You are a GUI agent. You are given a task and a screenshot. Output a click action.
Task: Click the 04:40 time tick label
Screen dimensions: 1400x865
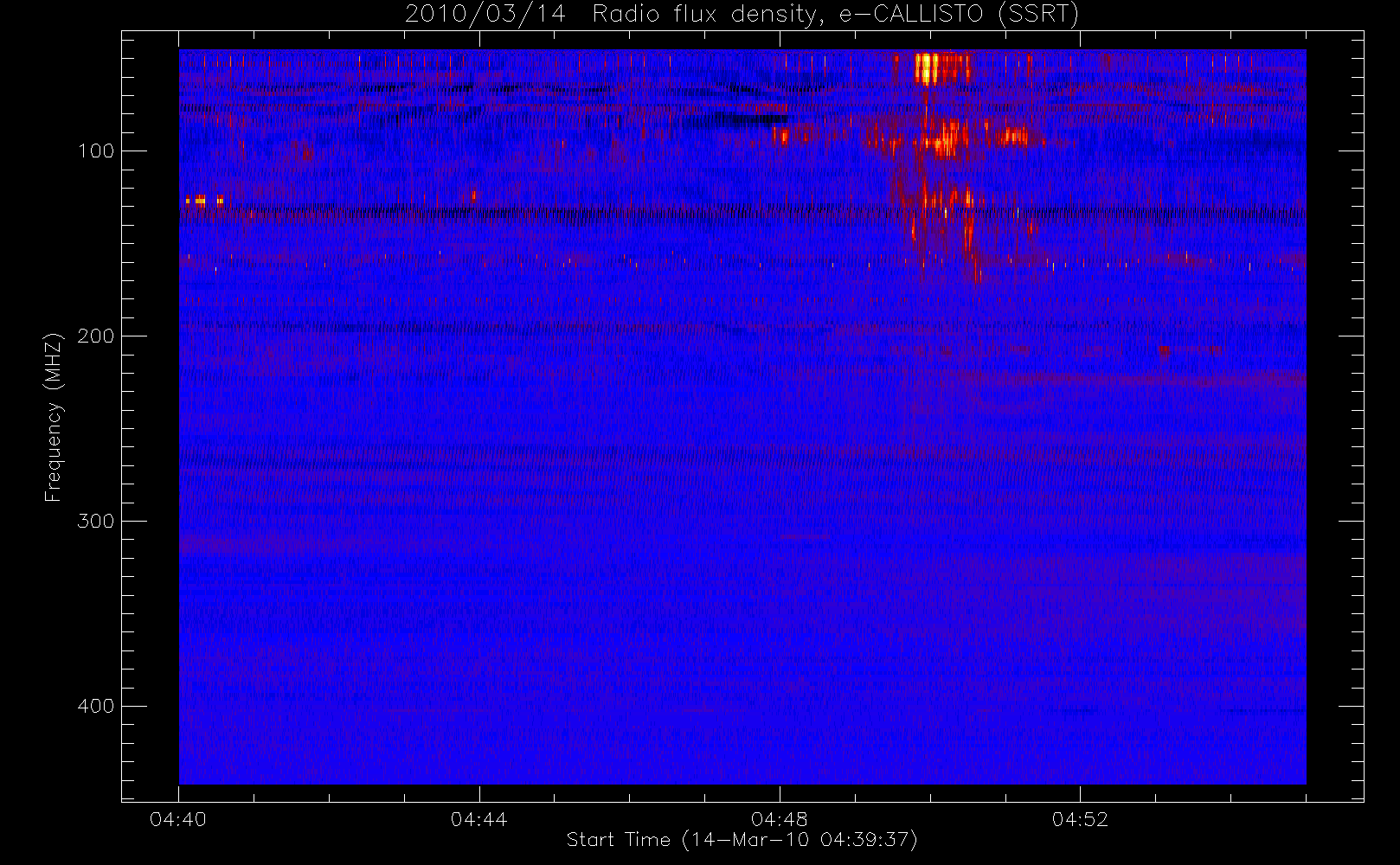point(178,819)
